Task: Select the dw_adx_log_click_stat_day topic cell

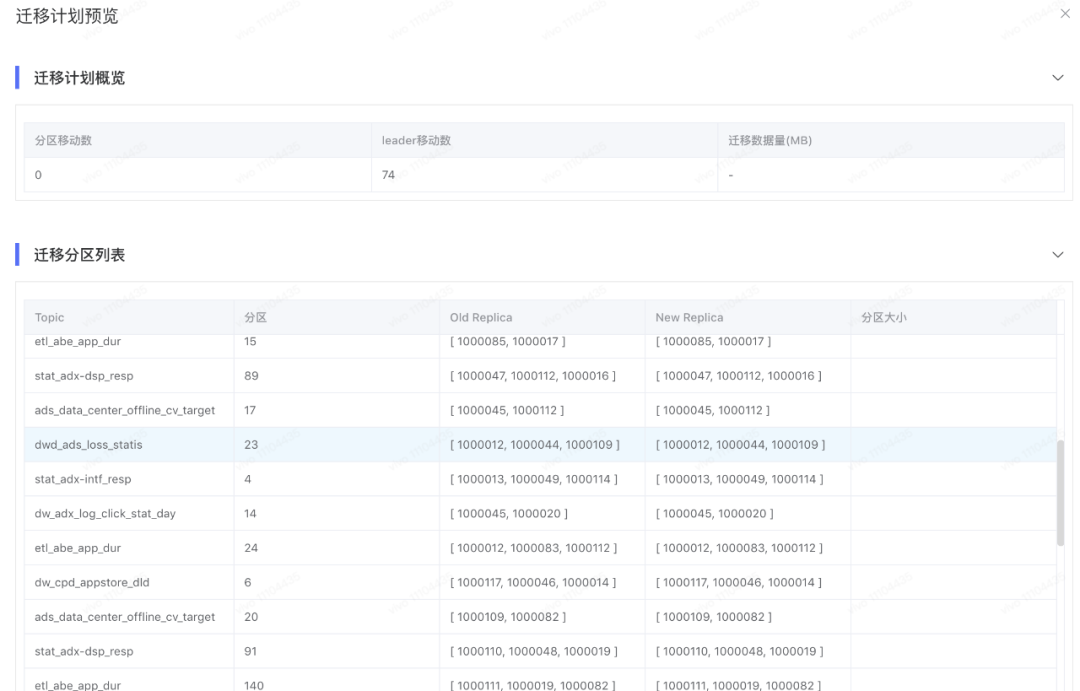Action: point(105,514)
